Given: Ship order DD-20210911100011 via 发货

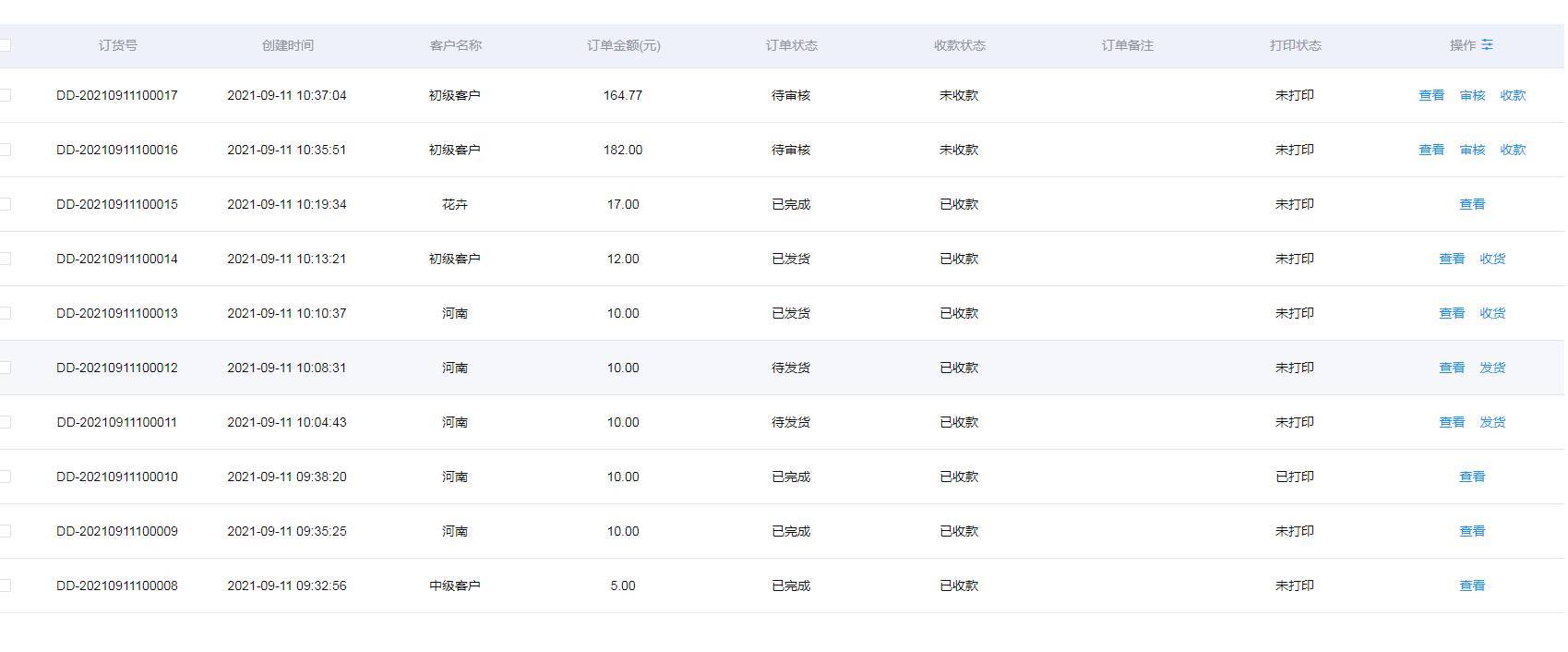Looking at the screenshot, I should tap(1492, 422).
